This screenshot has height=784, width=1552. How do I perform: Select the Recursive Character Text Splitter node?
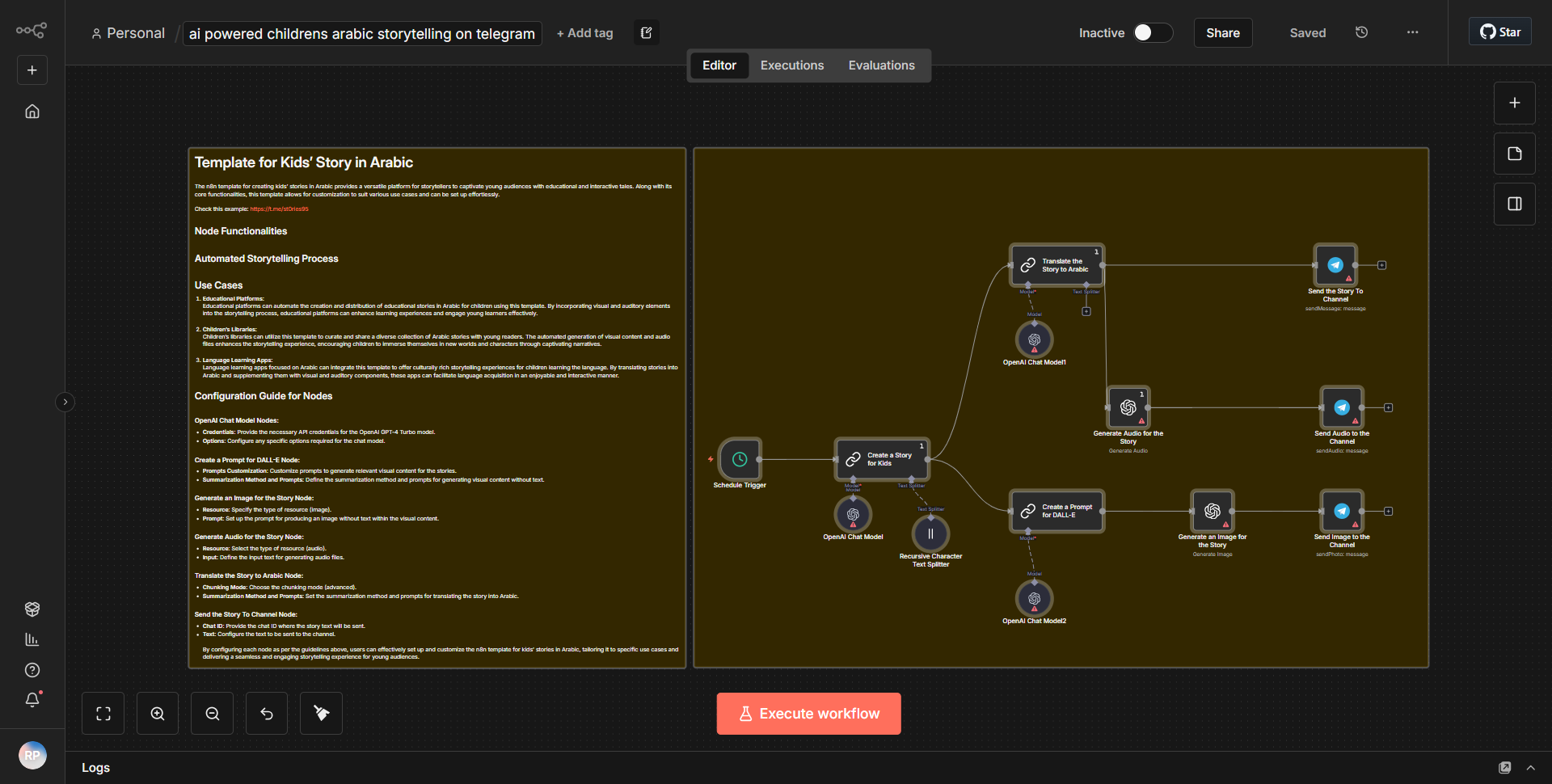(x=930, y=533)
